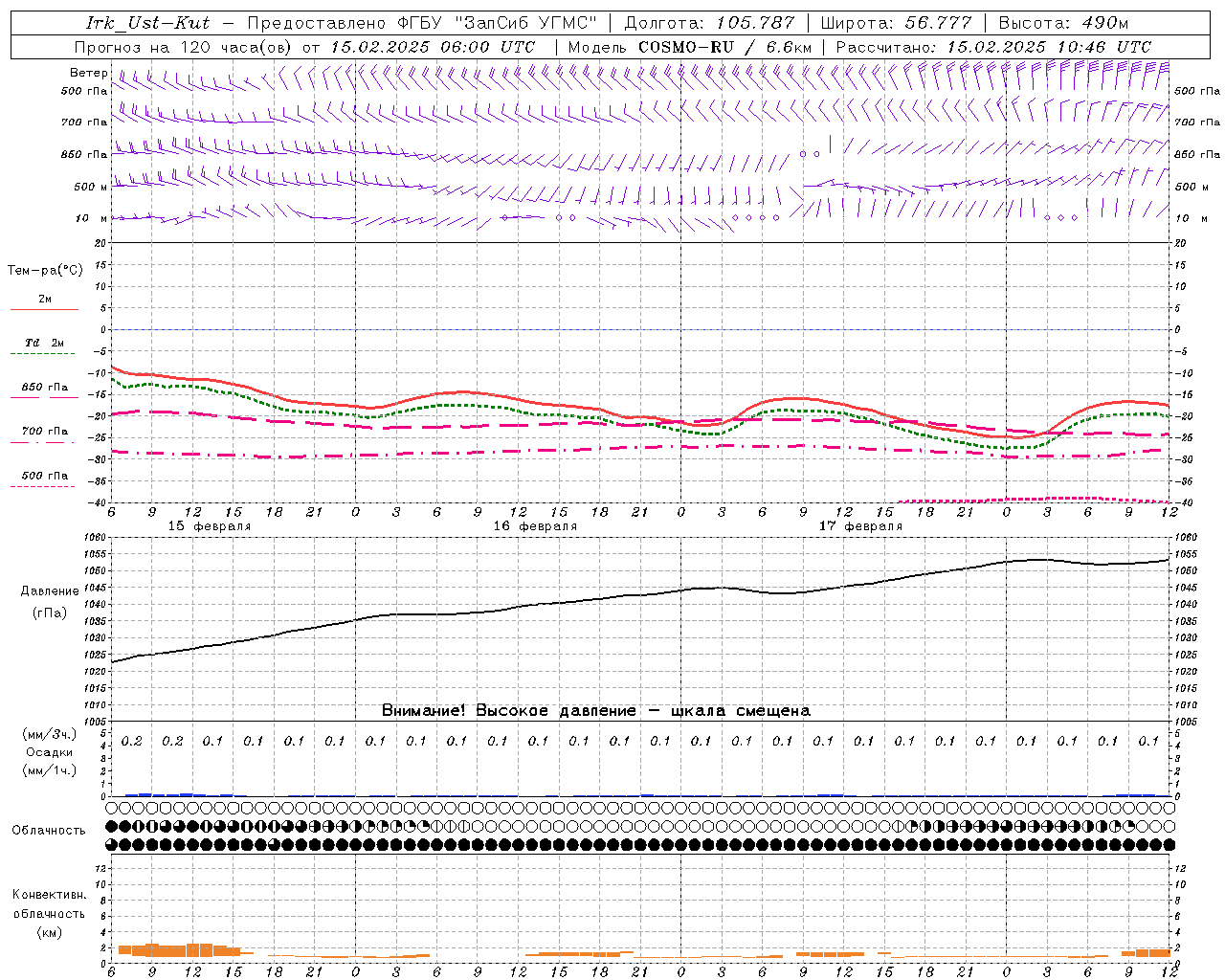Click the 2м temperature legend line sample
Image resolution: width=1225 pixels, height=980 pixels.
pos(44,309)
